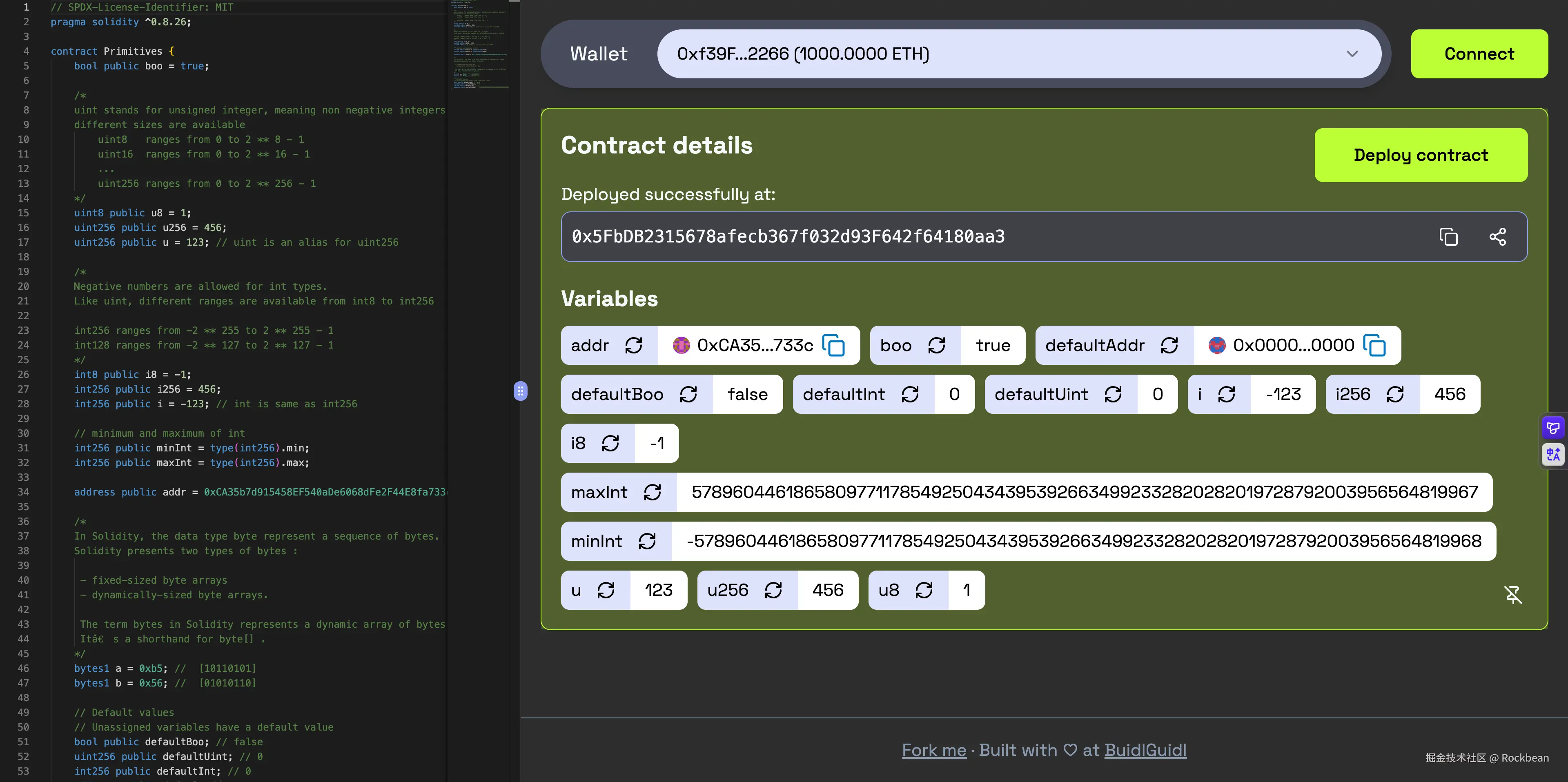Toggle the unpin icon in contract panel

[1512, 595]
